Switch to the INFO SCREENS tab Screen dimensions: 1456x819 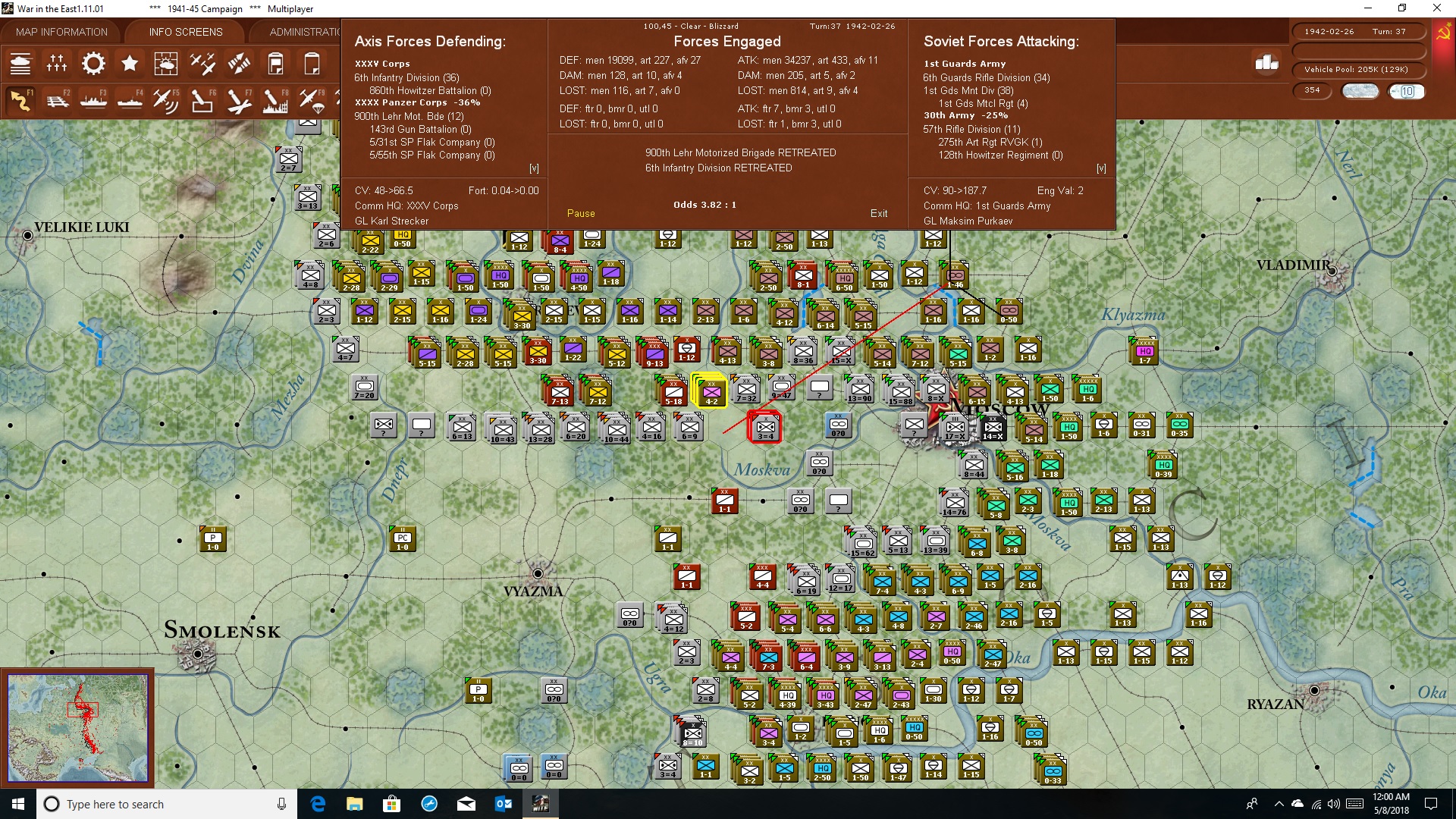pyautogui.click(x=186, y=32)
